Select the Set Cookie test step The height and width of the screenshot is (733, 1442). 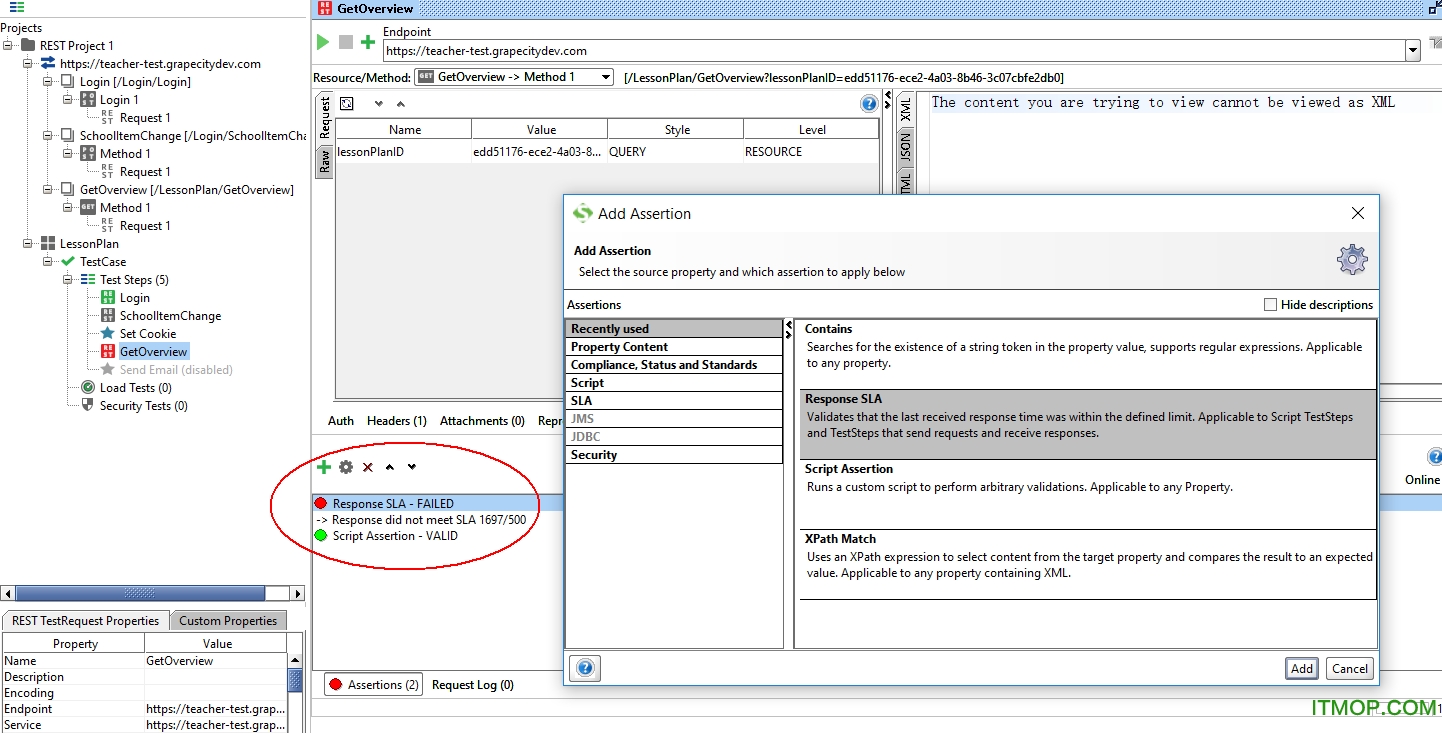tap(148, 334)
